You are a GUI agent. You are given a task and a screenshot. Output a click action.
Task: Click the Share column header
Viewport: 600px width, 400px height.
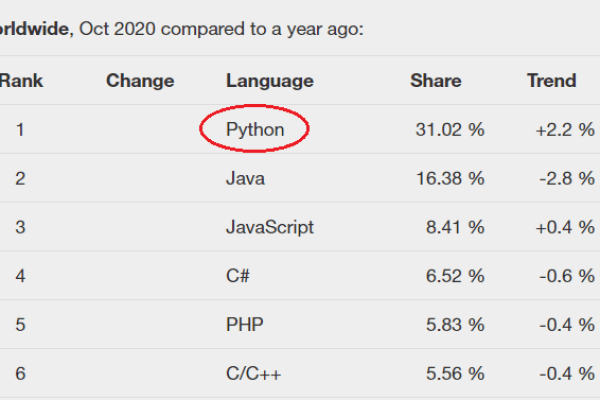click(x=435, y=81)
